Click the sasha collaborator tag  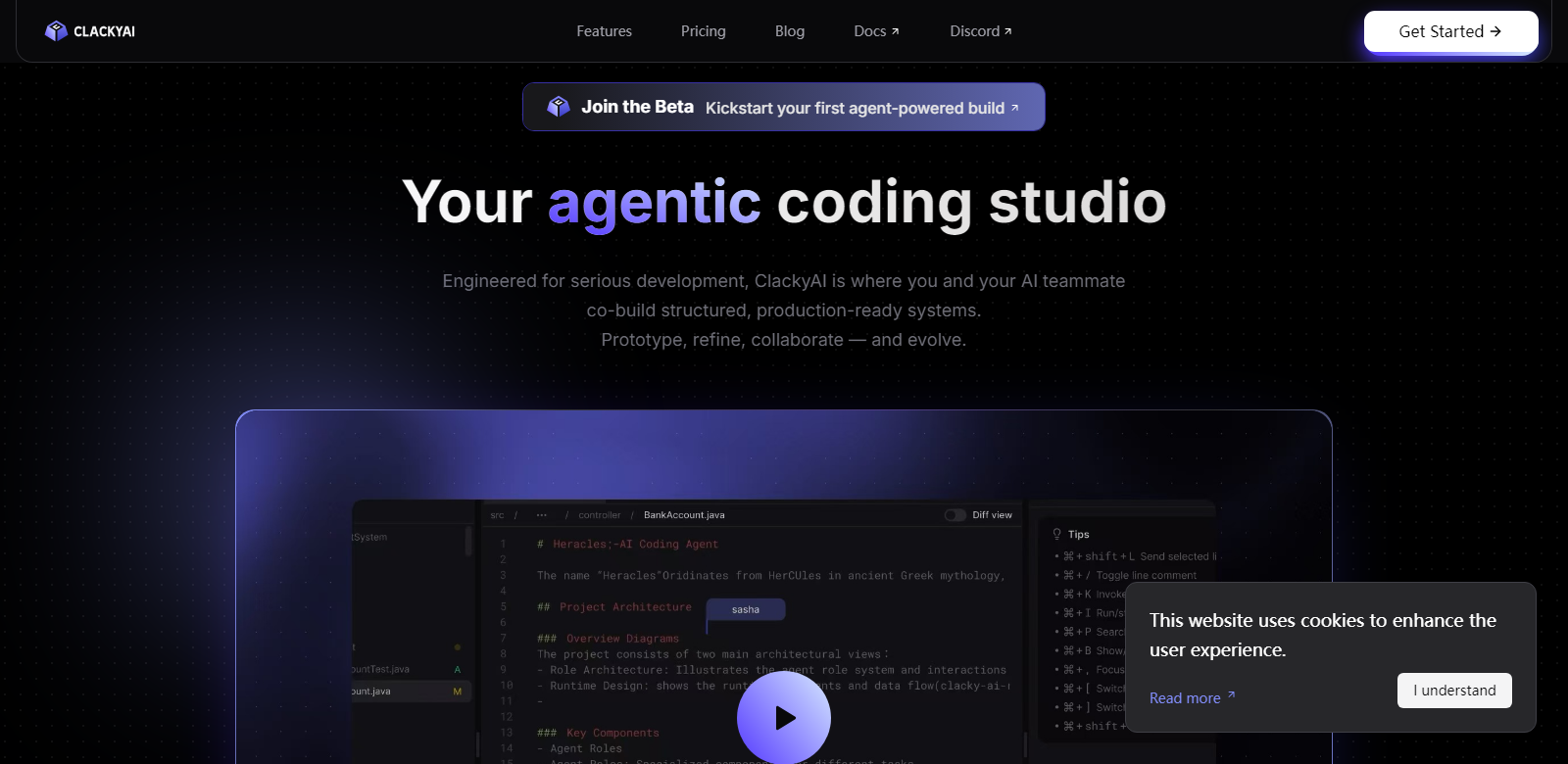(x=745, y=609)
